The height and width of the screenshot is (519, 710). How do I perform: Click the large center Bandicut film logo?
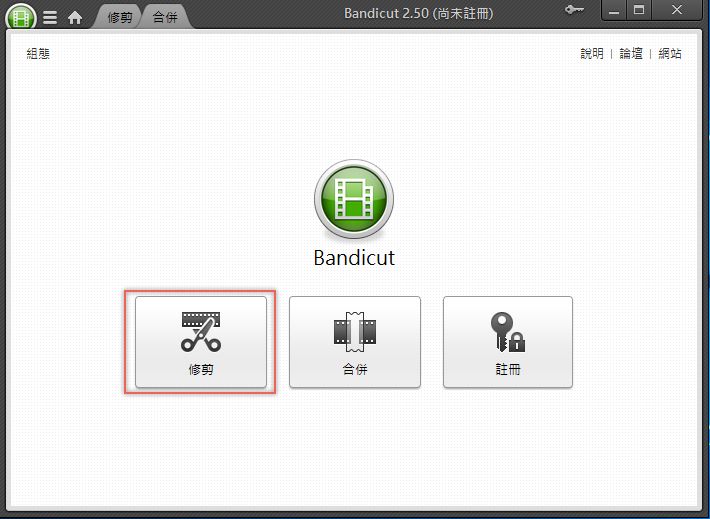click(354, 199)
